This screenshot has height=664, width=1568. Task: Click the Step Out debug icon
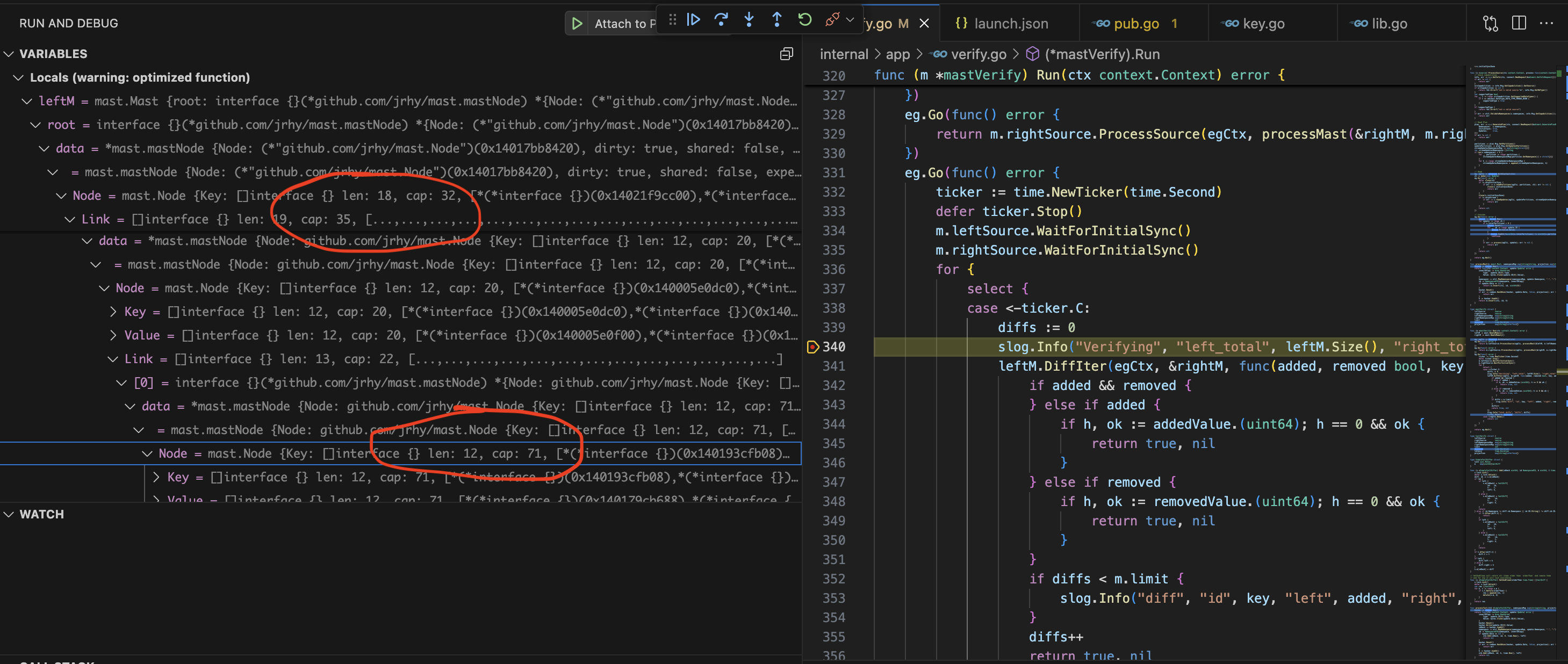point(776,19)
